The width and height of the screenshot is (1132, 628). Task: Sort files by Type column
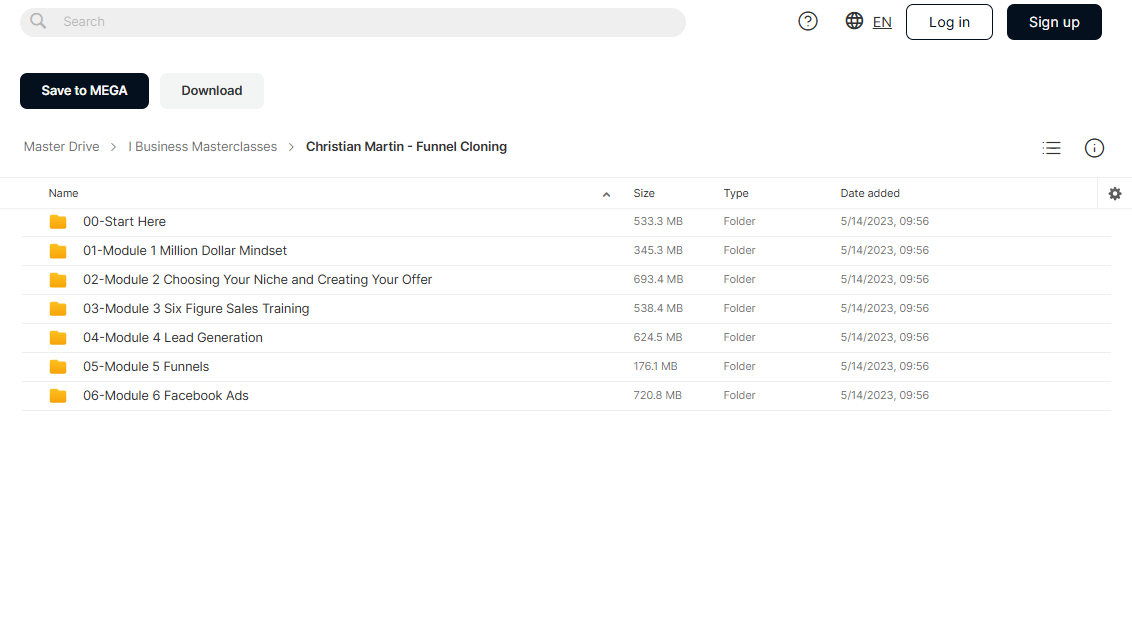point(736,193)
